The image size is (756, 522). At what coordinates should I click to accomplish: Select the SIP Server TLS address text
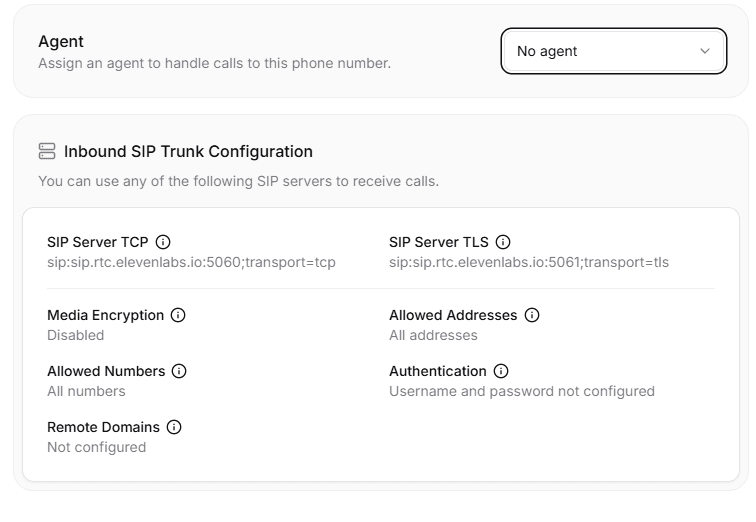528,263
